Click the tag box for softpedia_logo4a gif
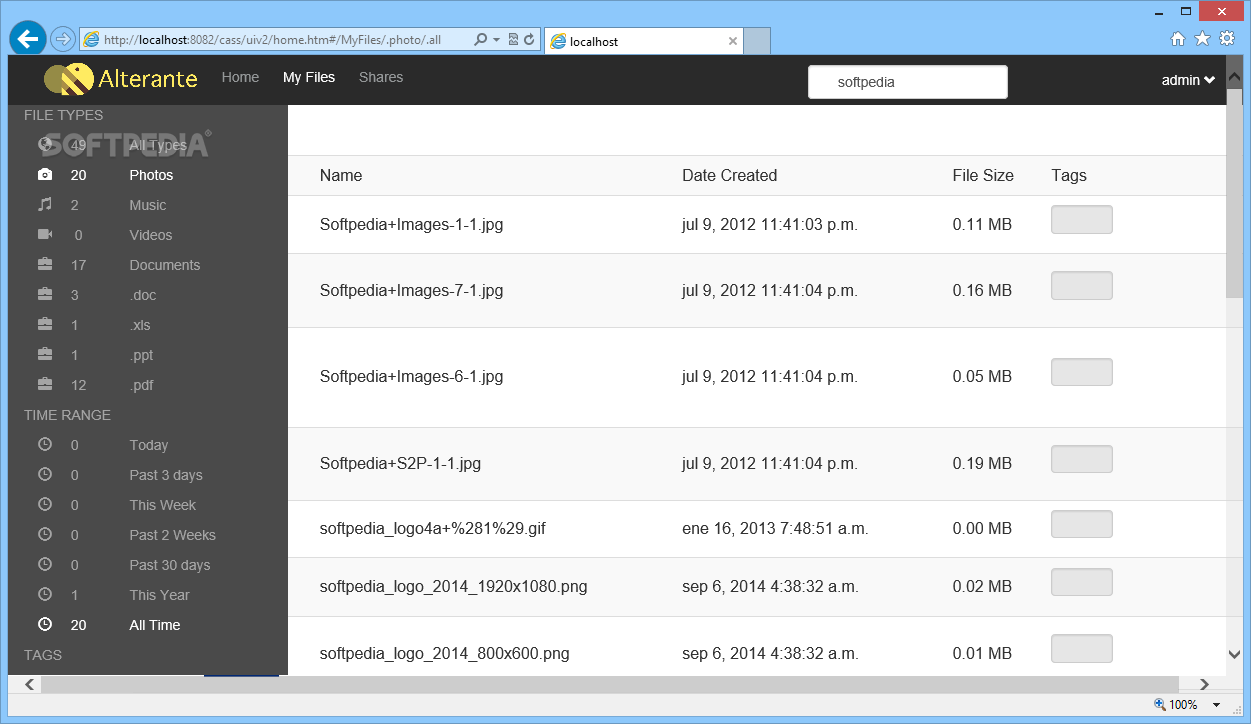Screen dimensions: 1251x724 point(1082,524)
